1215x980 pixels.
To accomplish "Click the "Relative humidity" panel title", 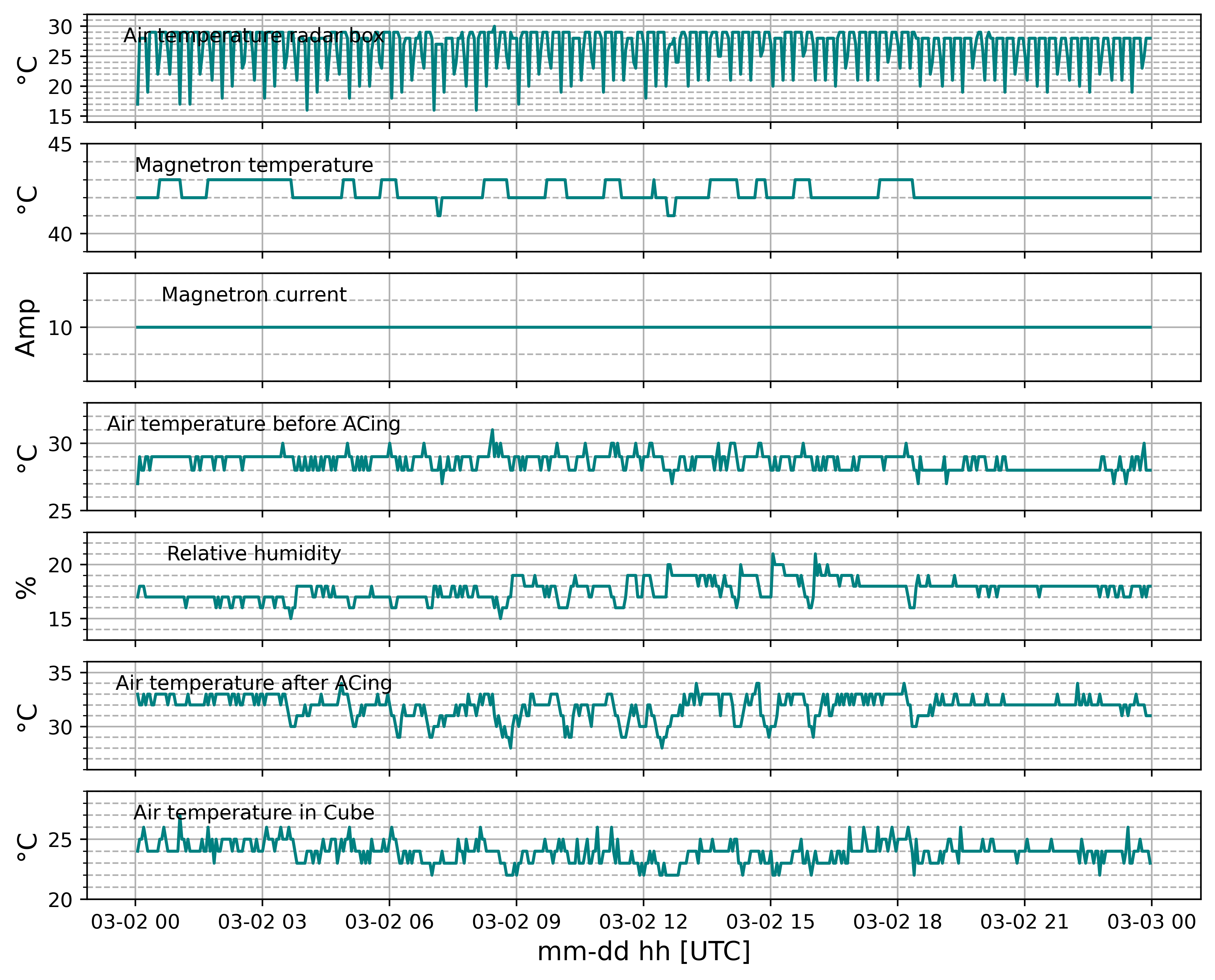I will click(x=254, y=553).
